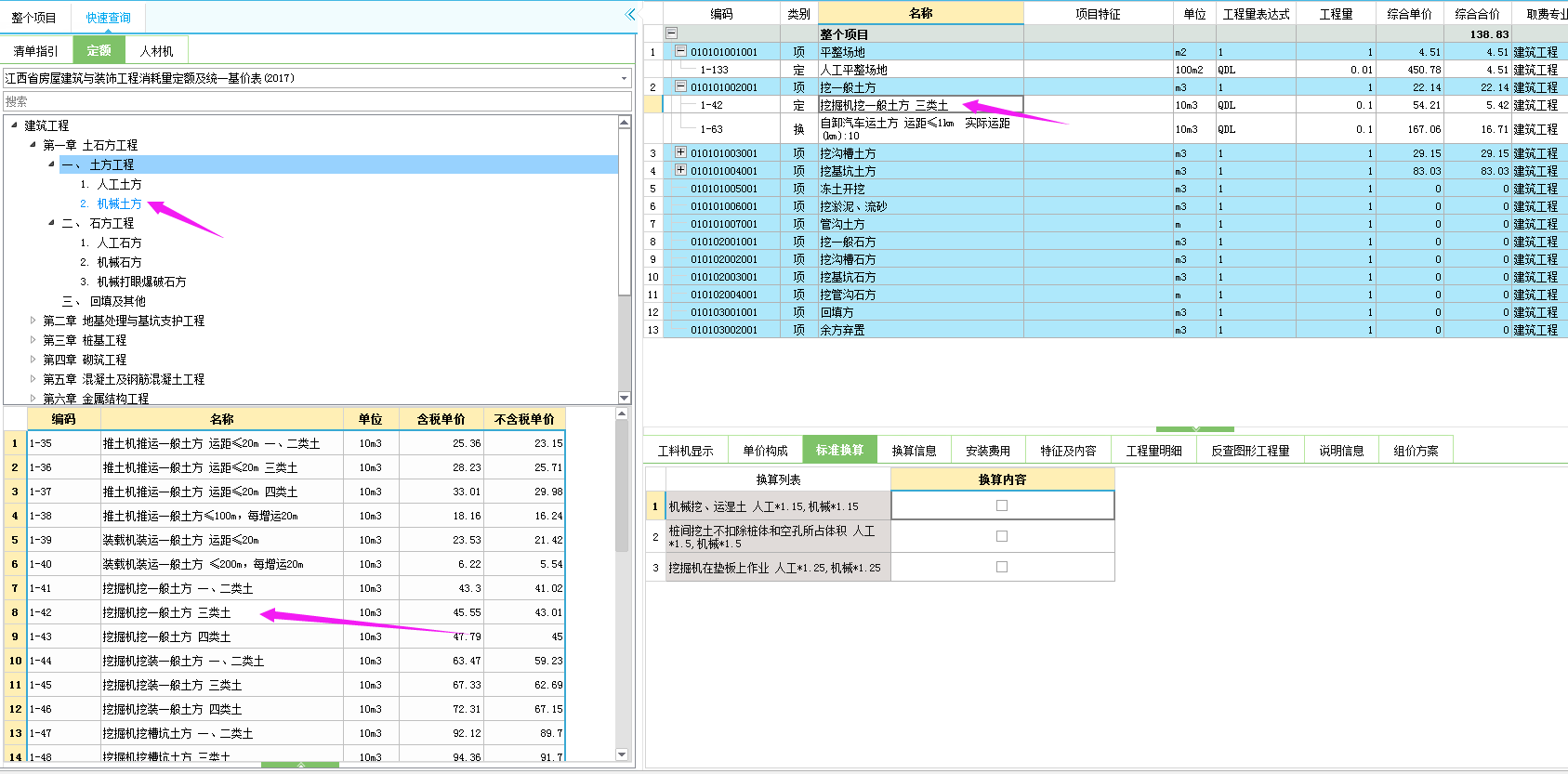Expand 第五章 混凝土及钢筋混凝土工程
This screenshot has width=1568, height=774.
(33, 378)
